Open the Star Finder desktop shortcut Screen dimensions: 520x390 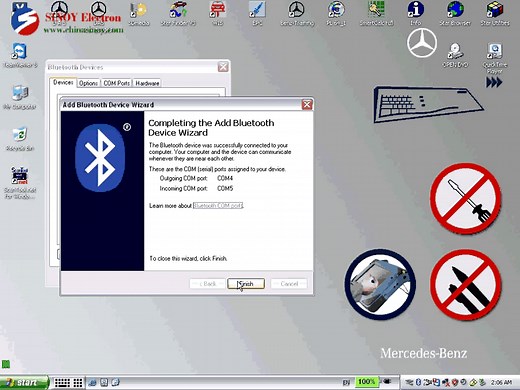[x=178, y=14]
